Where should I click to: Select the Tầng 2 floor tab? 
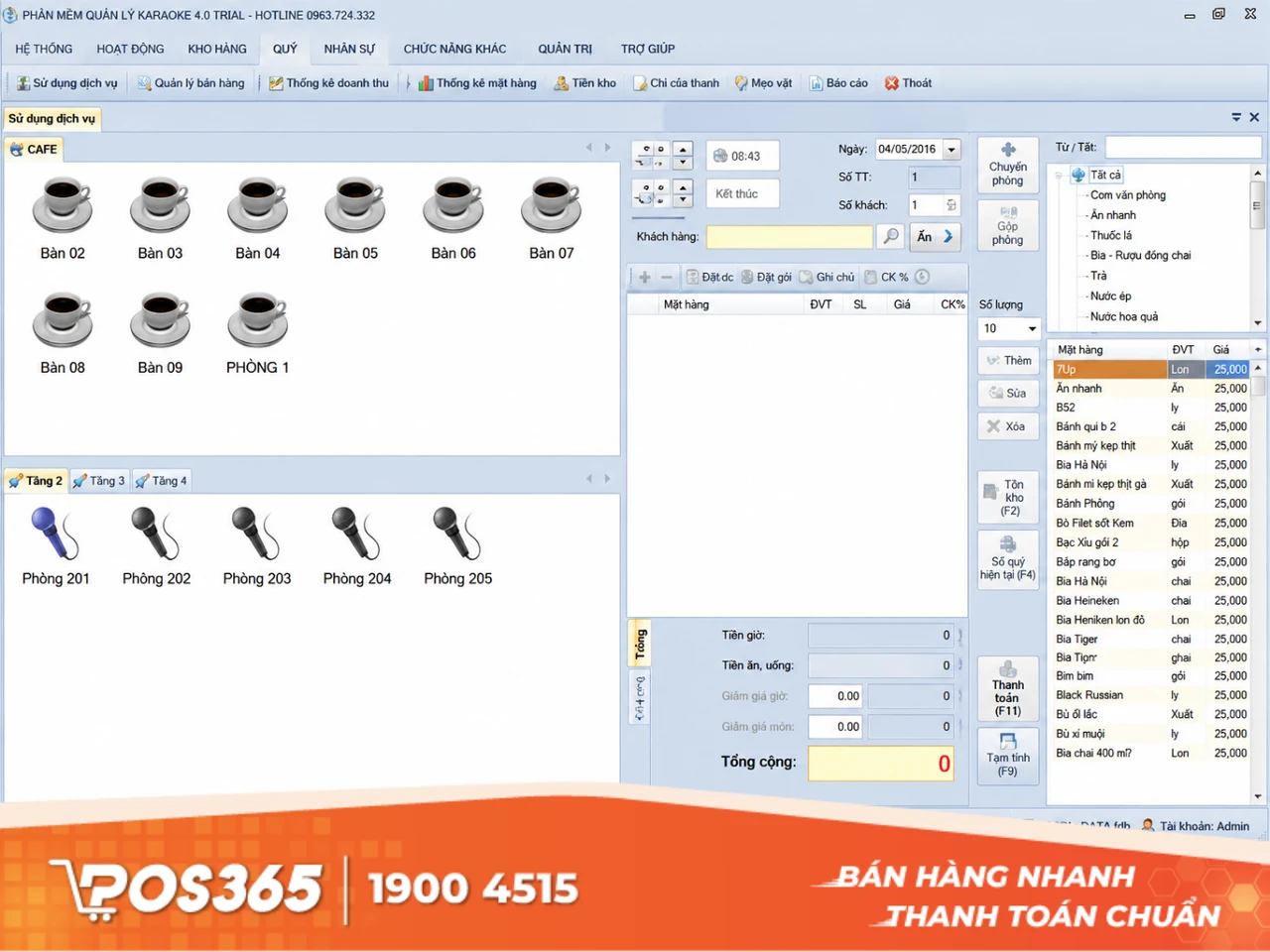36,481
